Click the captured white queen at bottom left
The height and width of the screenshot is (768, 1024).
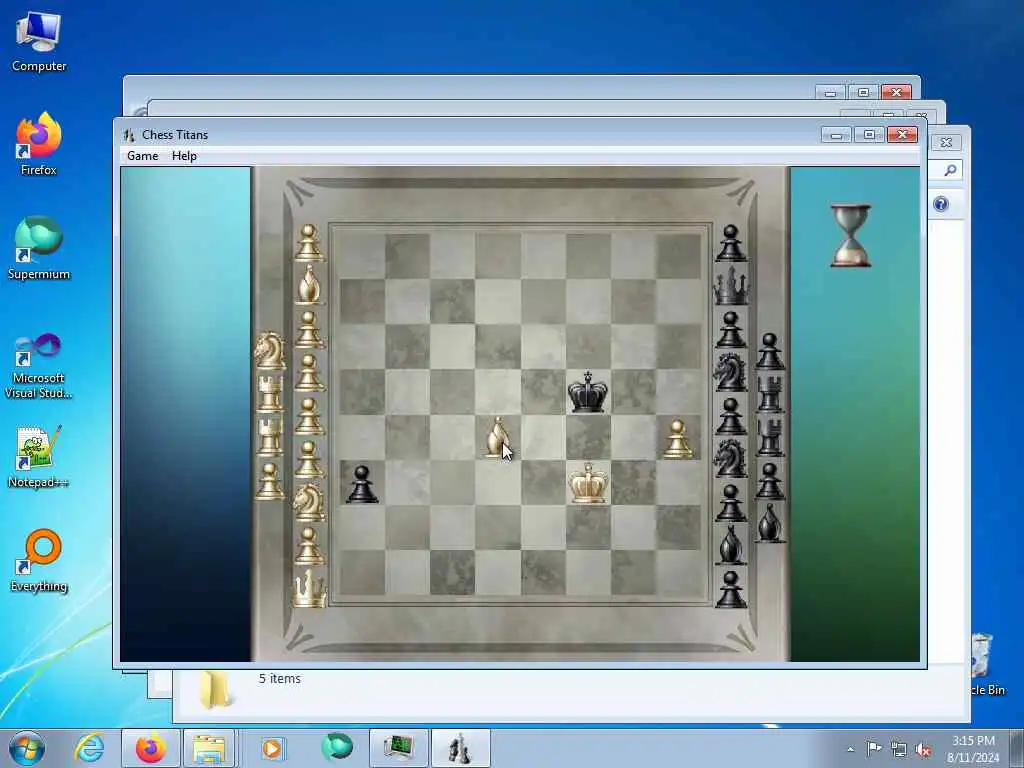[309, 588]
